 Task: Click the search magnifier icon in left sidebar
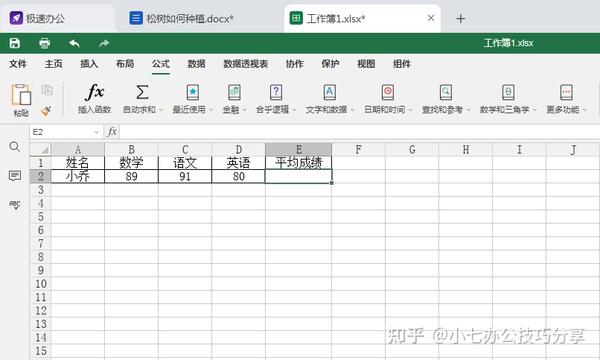coord(15,147)
